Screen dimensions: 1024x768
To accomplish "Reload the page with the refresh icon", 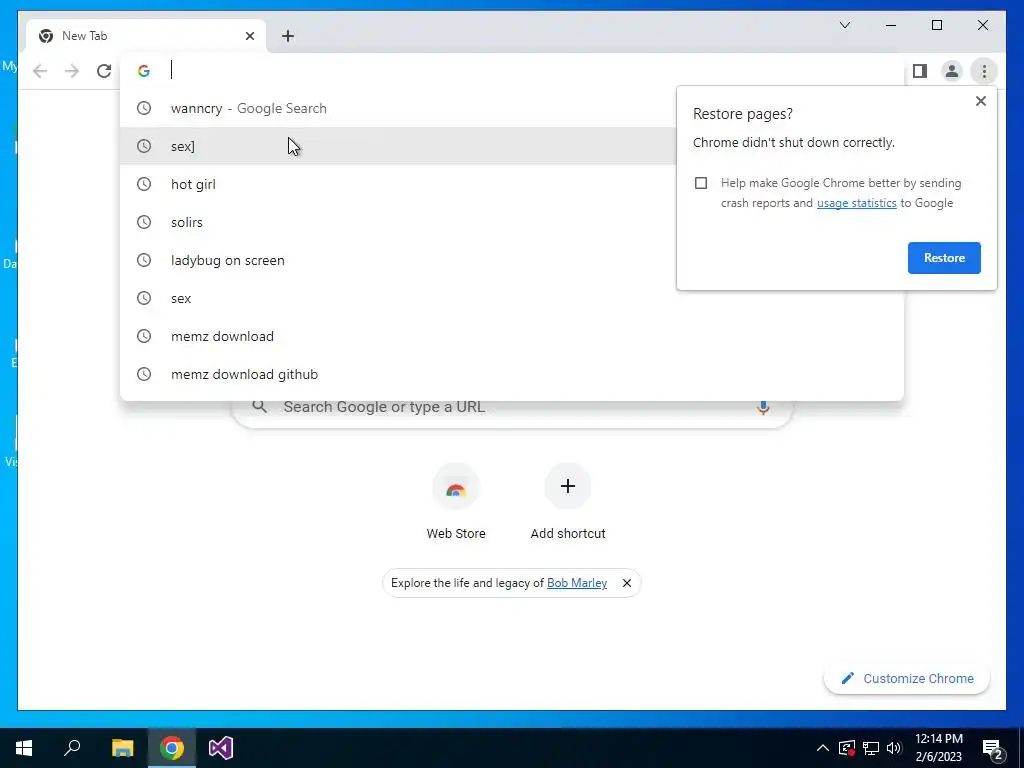I will coord(104,71).
